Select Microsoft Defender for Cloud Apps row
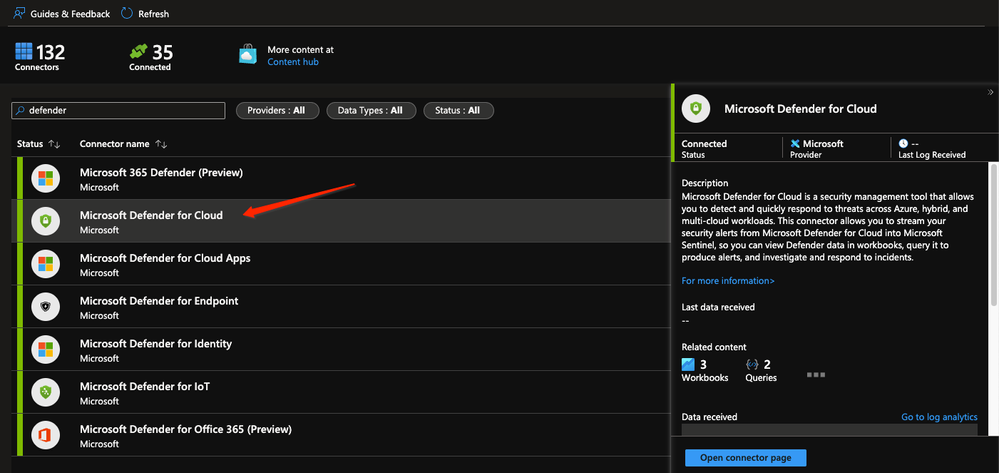 coord(341,263)
